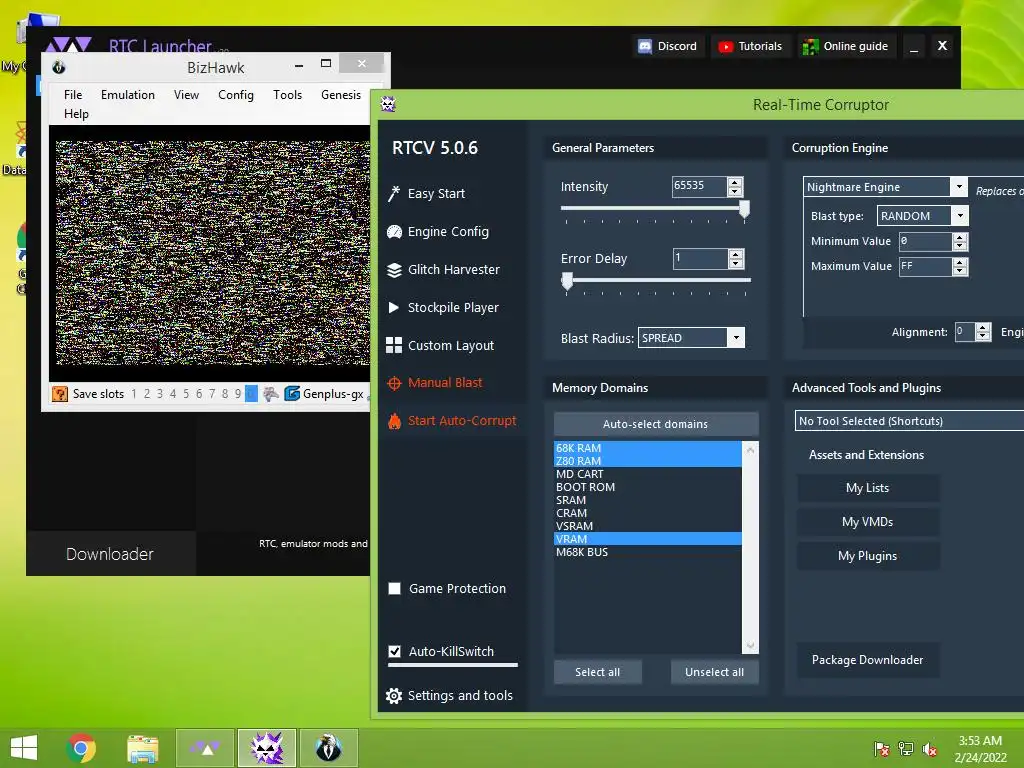Click the Real-Time Corruptor window icon
The width and height of the screenshot is (1024, 768).
point(388,104)
